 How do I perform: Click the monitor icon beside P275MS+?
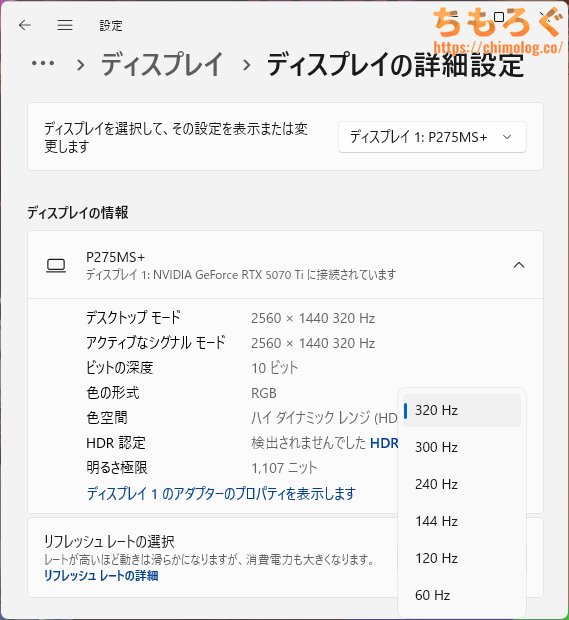[56, 265]
